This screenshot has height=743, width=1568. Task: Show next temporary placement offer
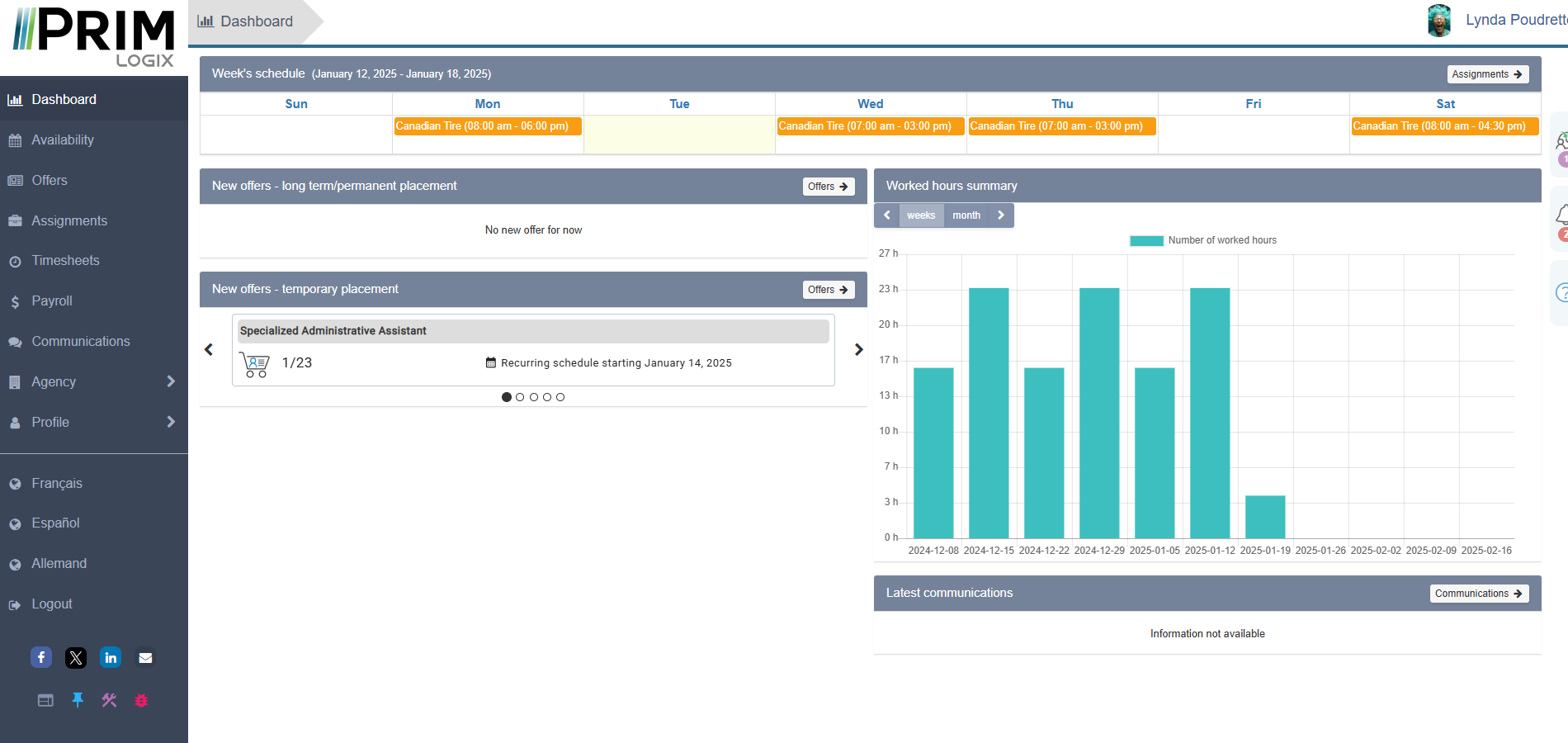coord(858,350)
